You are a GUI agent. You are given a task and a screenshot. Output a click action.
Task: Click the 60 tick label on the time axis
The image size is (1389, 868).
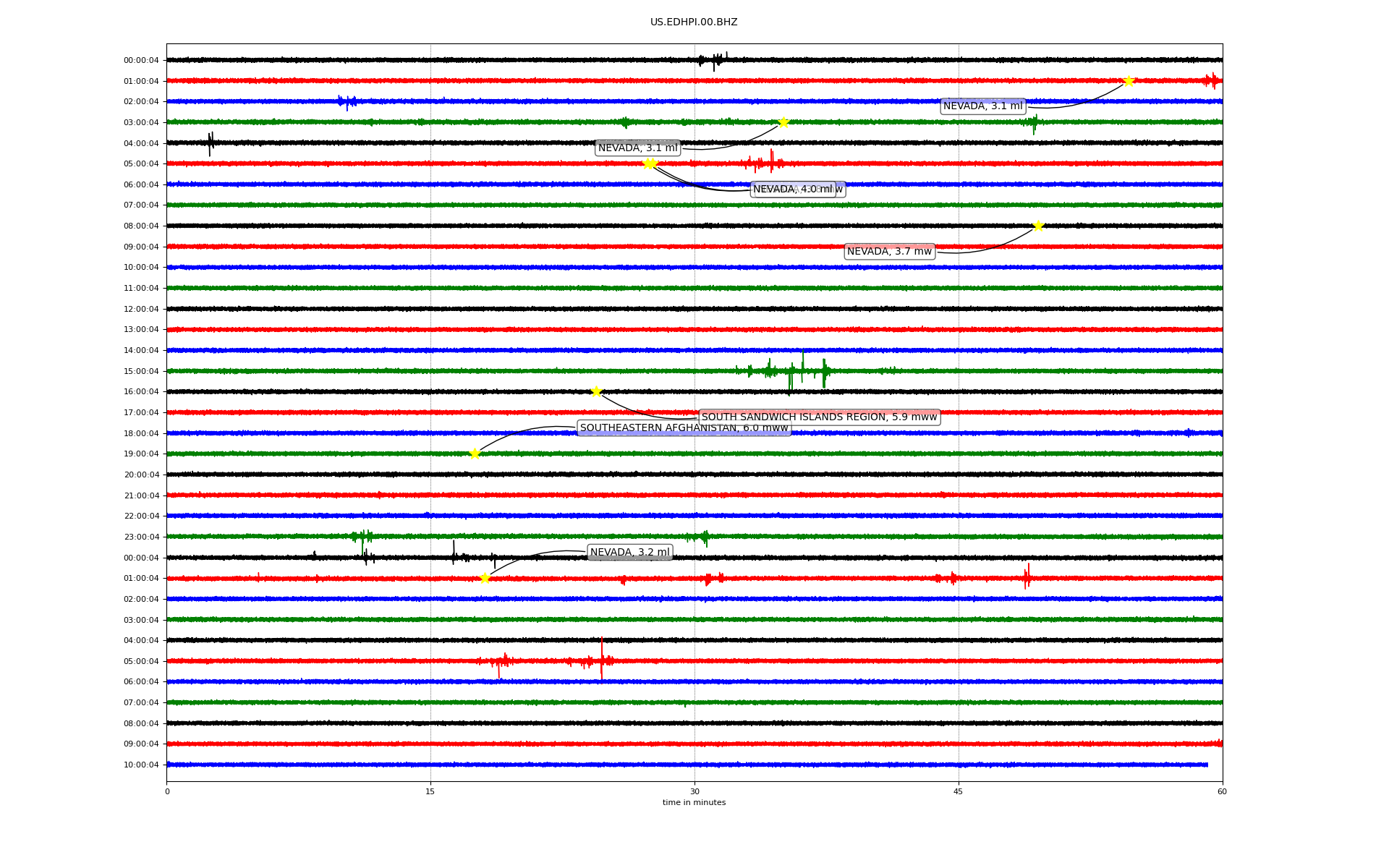[x=1222, y=791]
